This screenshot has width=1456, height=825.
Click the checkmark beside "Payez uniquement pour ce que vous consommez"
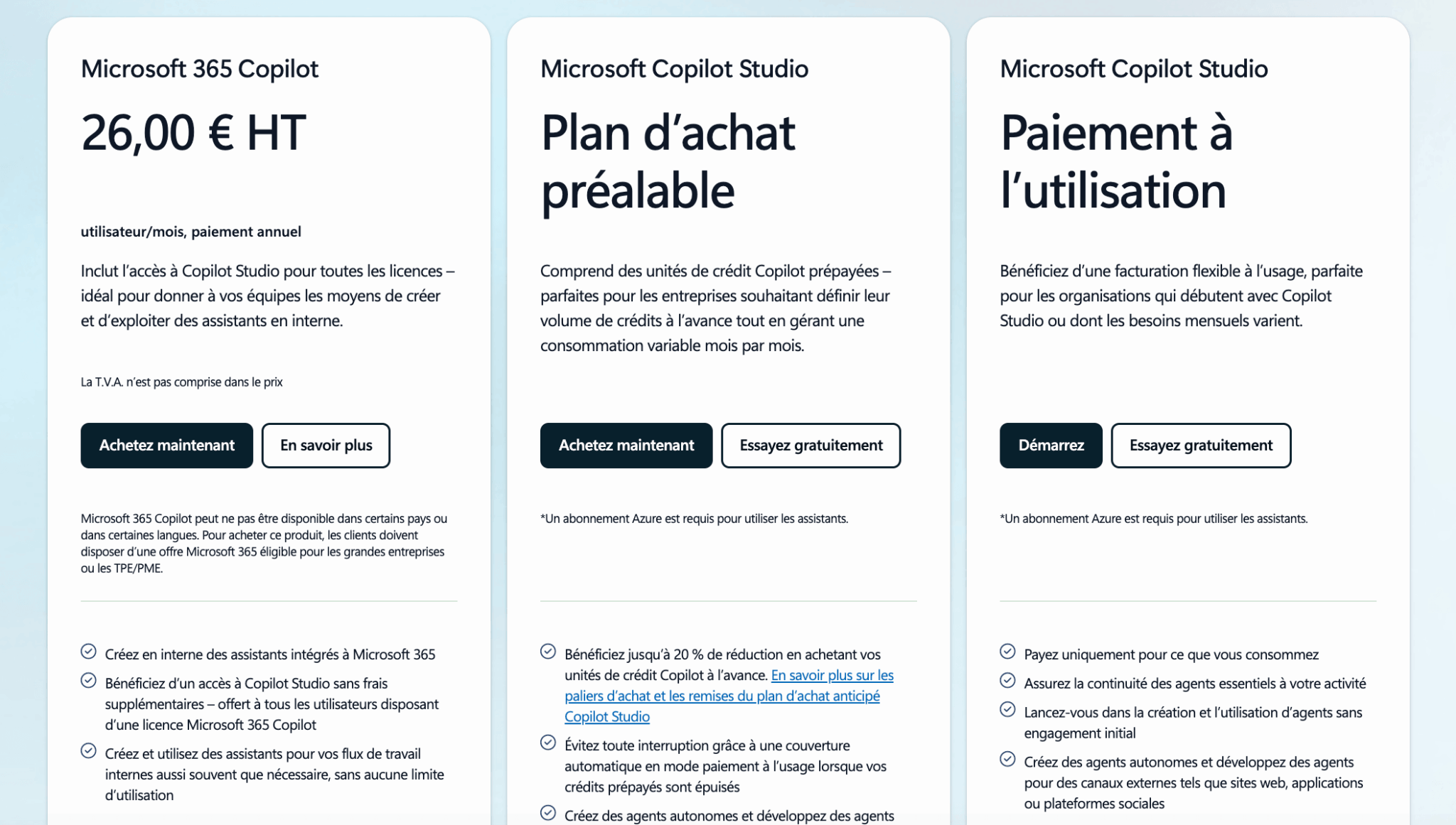click(1007, 651)
